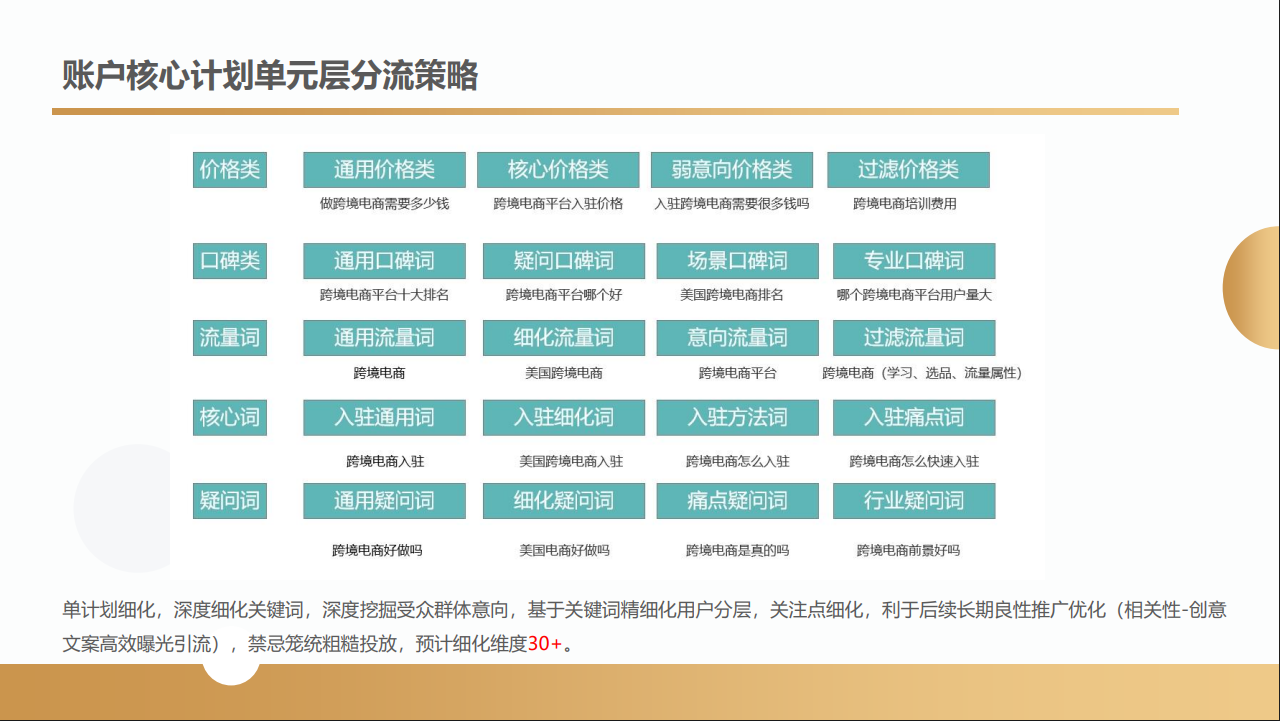The width and height of the screenshot is (1280, 721).
Task: Click the 疑问口碑词 box
Action: click(x=564, y=261)
